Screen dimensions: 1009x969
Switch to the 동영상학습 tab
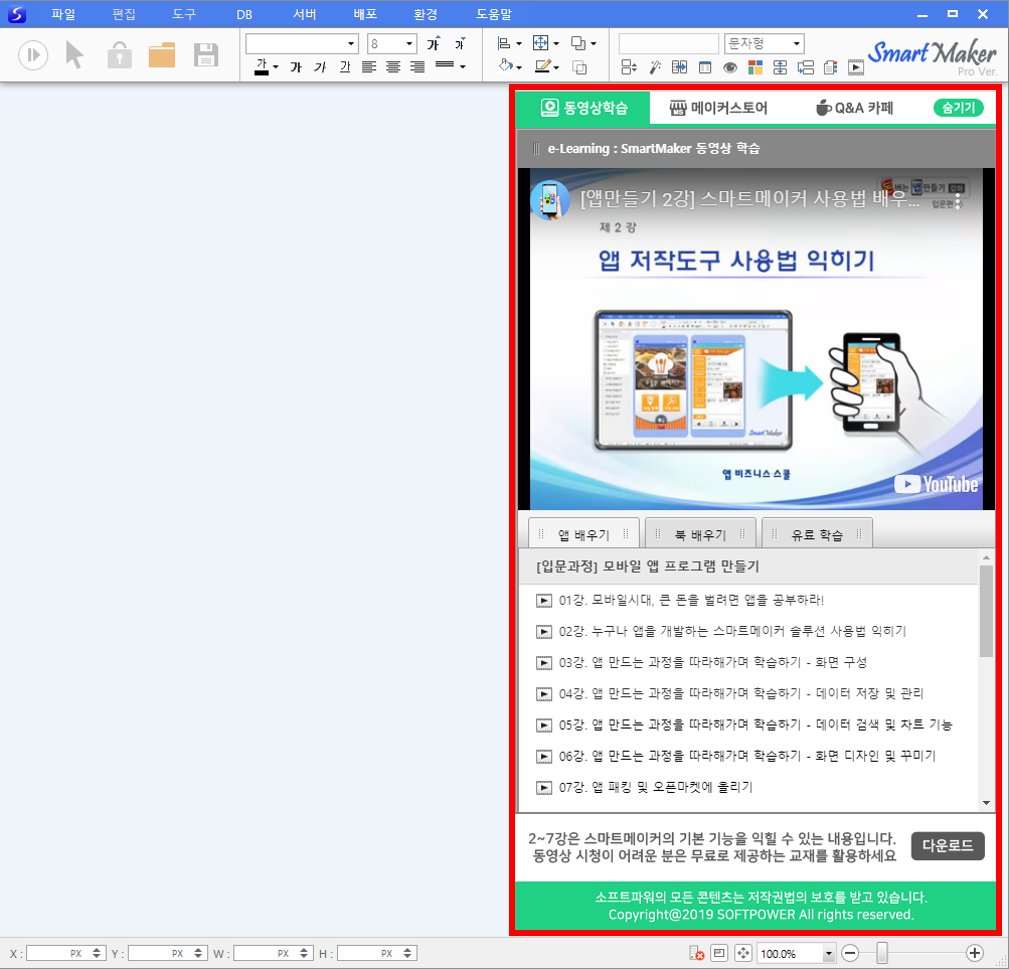click(x=584, y=107)
